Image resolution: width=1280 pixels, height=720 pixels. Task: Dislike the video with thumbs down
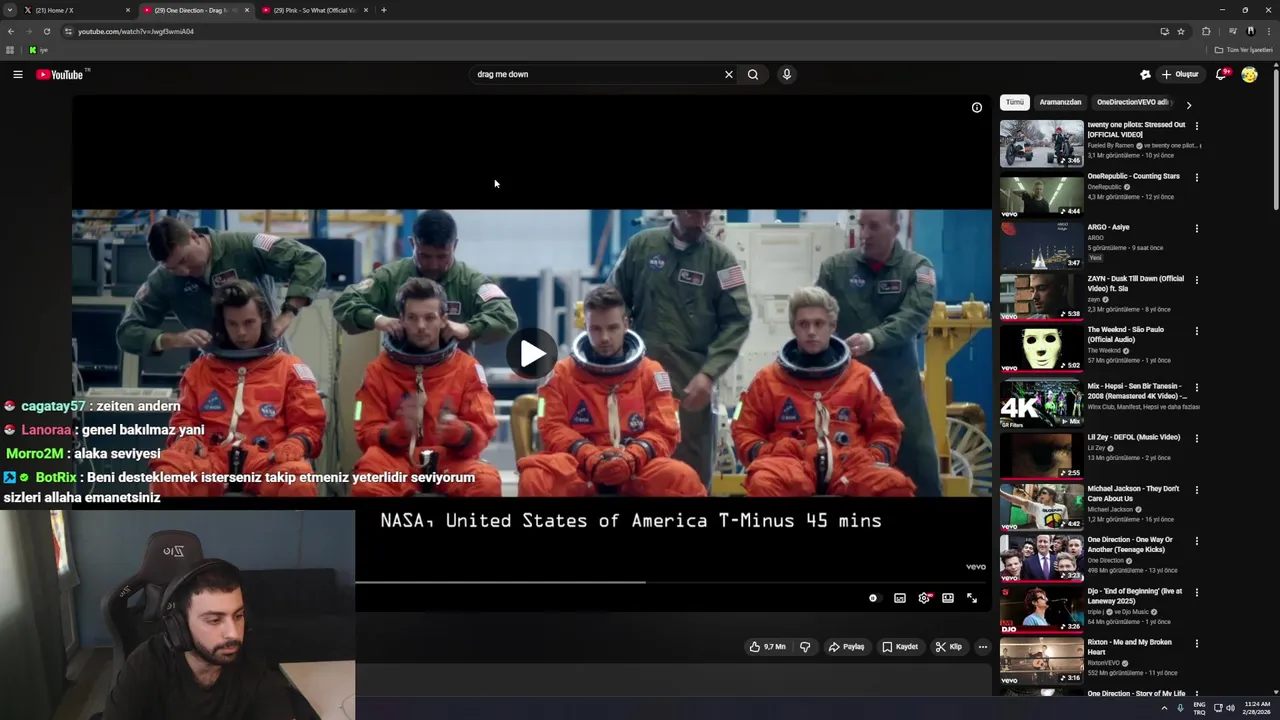(805, 647)
